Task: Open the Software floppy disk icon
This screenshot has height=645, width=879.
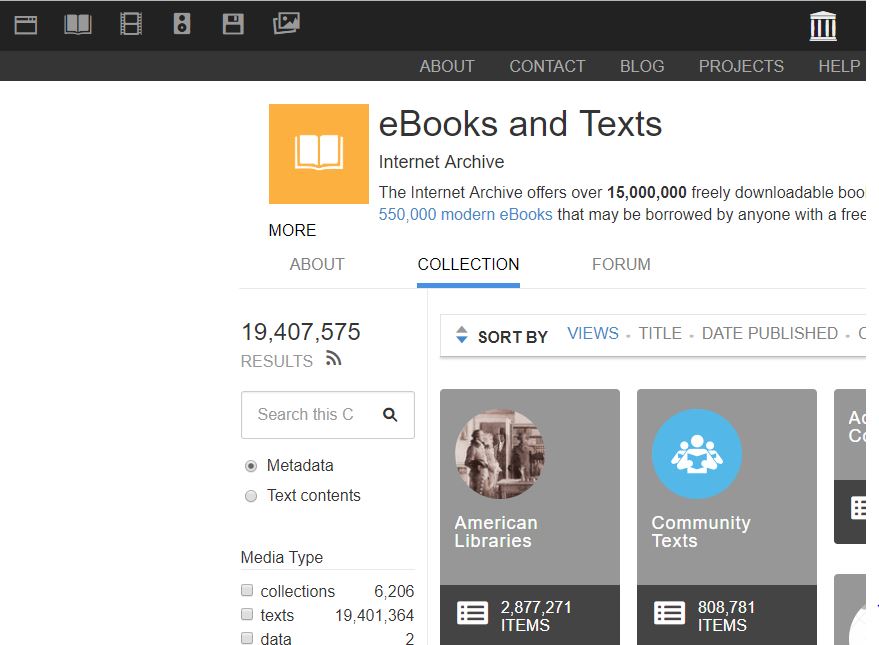Action: click(233, 24)
